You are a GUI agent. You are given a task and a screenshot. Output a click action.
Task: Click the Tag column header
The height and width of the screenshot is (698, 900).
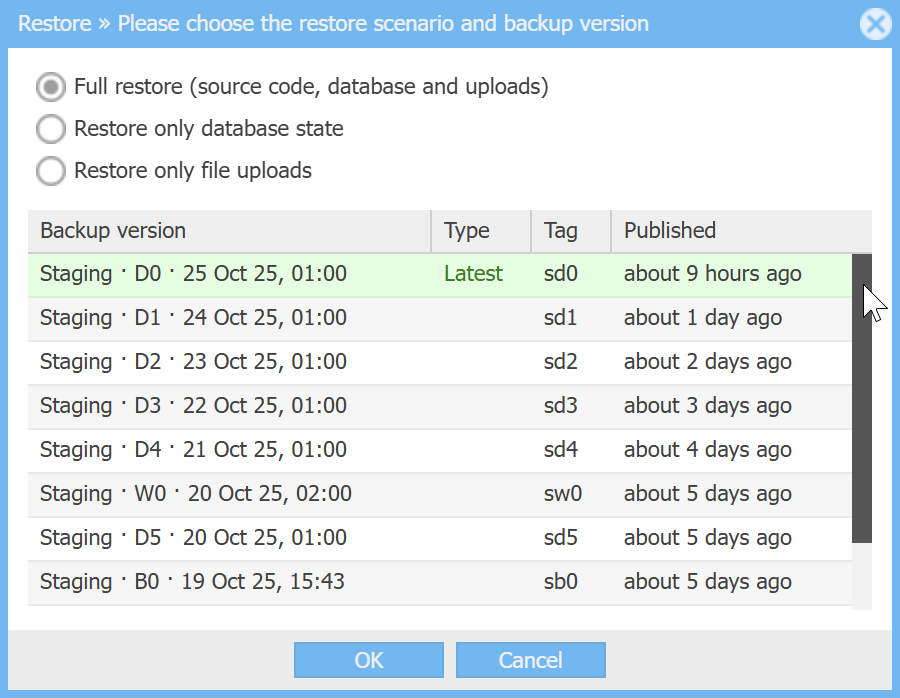click(561, 231)
